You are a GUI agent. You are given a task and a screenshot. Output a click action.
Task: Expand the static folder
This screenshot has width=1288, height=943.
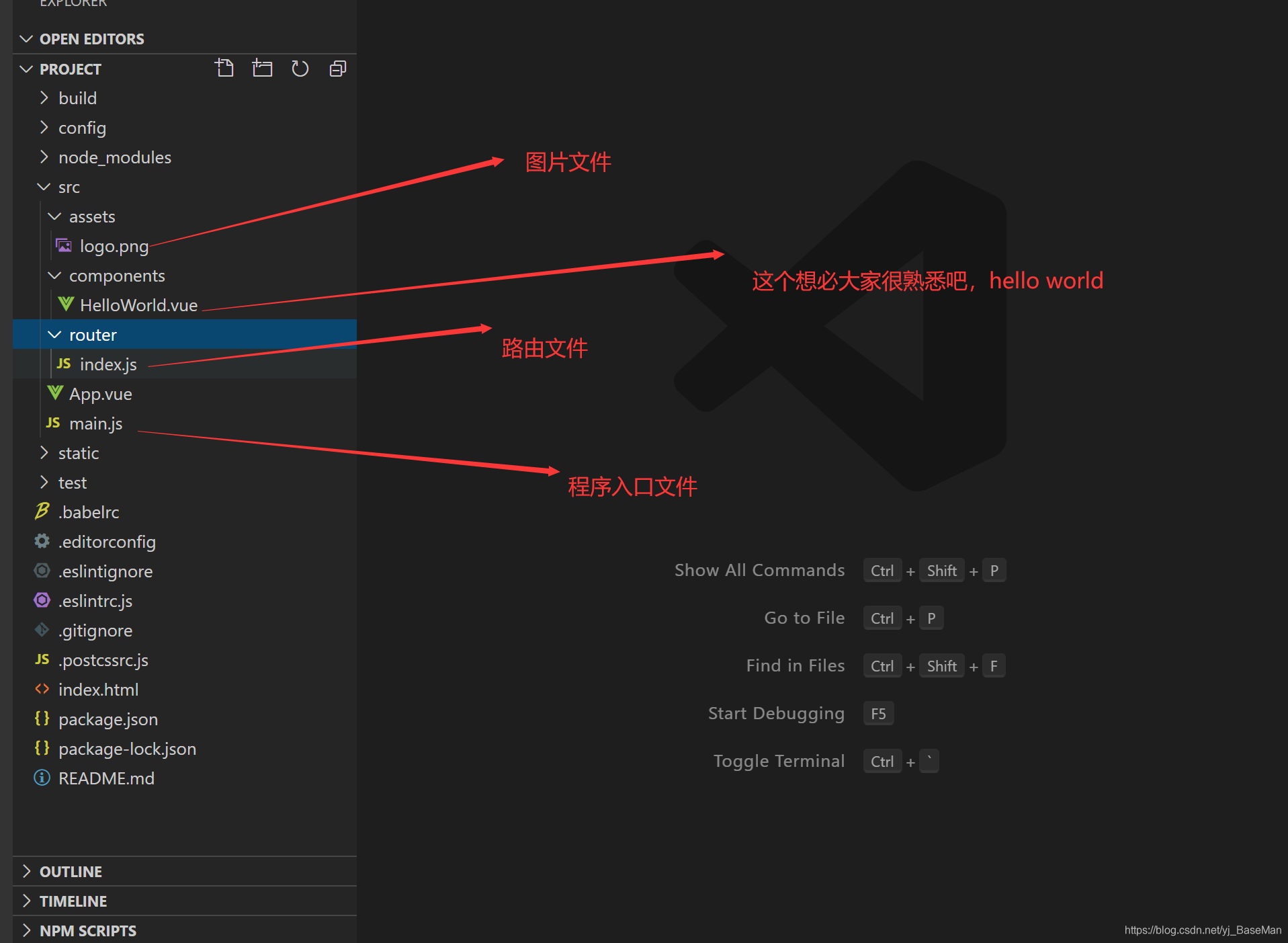(44, 453)
